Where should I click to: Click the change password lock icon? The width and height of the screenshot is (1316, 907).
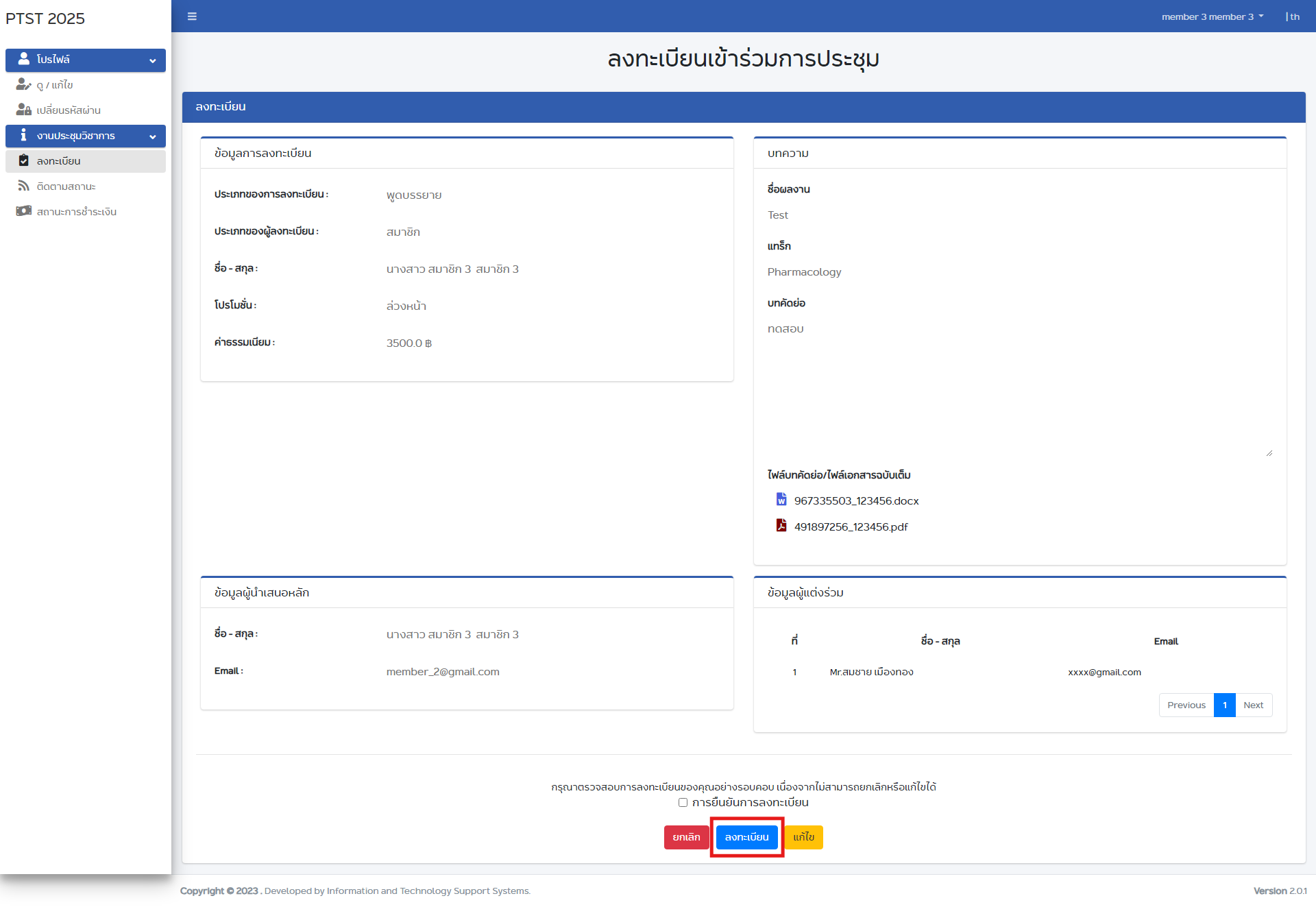coord(23,110)
